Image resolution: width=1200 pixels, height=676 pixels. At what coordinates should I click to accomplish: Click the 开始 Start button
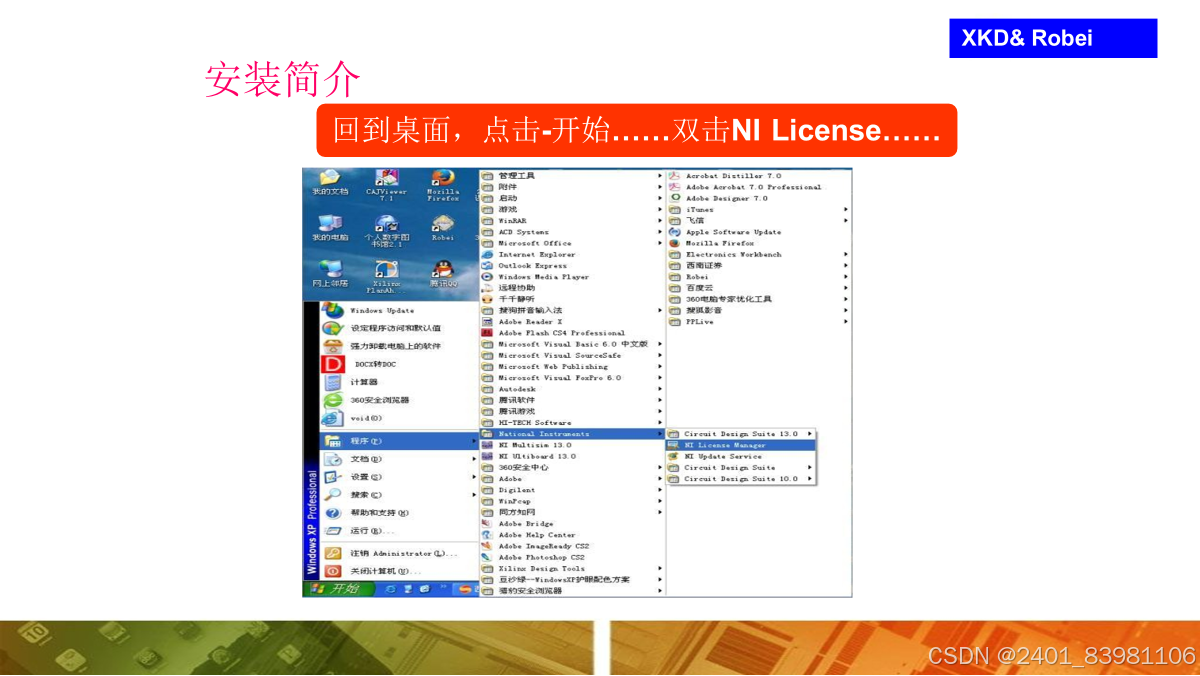point(337,589)
